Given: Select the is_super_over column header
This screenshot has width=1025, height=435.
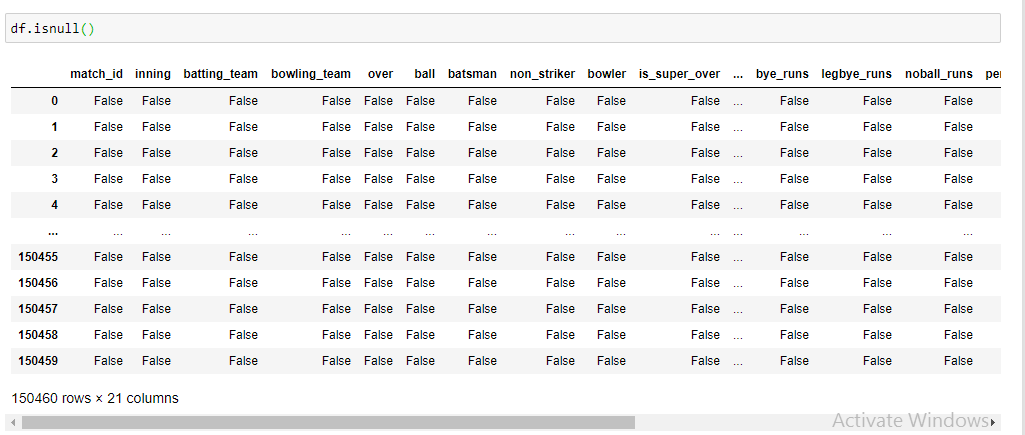Looking at the screenshot, I should tap(679, 74).
